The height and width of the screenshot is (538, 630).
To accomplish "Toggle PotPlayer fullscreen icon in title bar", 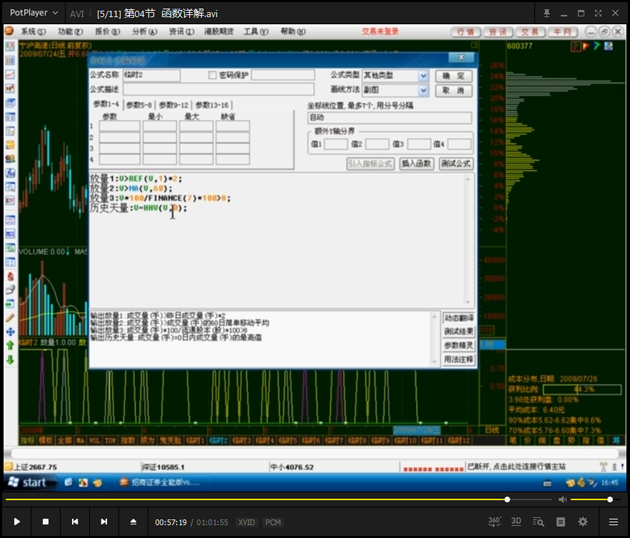I will tap(598, 13).
